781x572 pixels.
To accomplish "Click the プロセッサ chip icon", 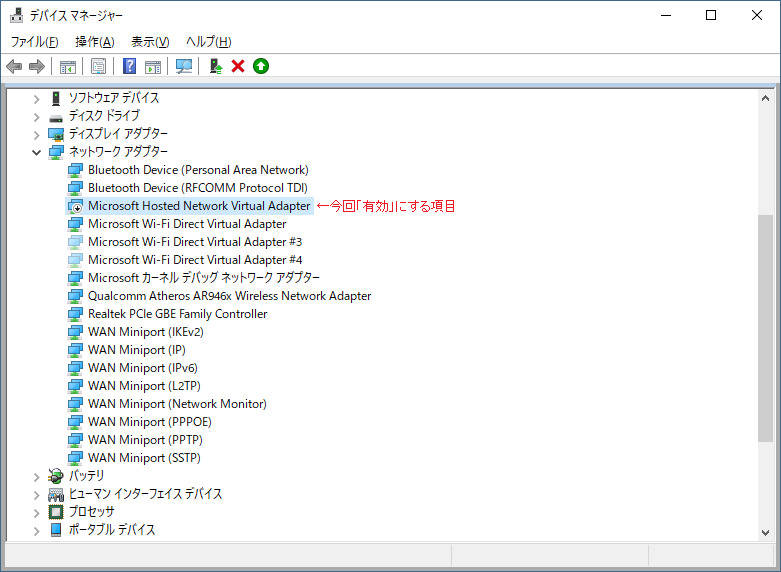I will click(56, 512).
